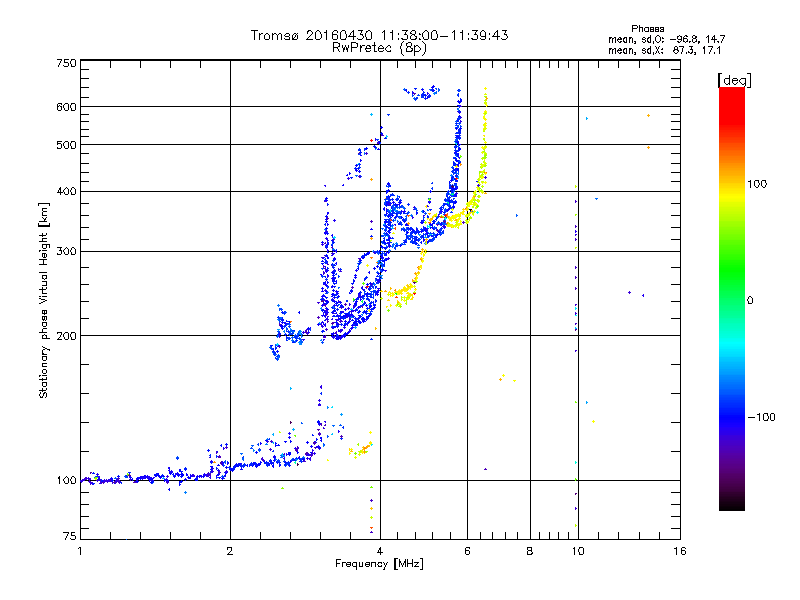800x600 pixels.
Task: Click the y-axis tick label "600"
Action: coord(66,107)
